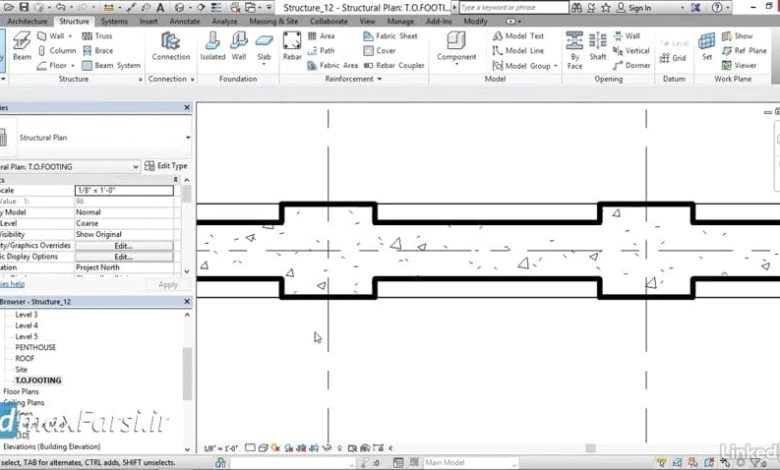Select the Truss tool
Viewport: 780px width, 470px height.
tap(97, 36)
